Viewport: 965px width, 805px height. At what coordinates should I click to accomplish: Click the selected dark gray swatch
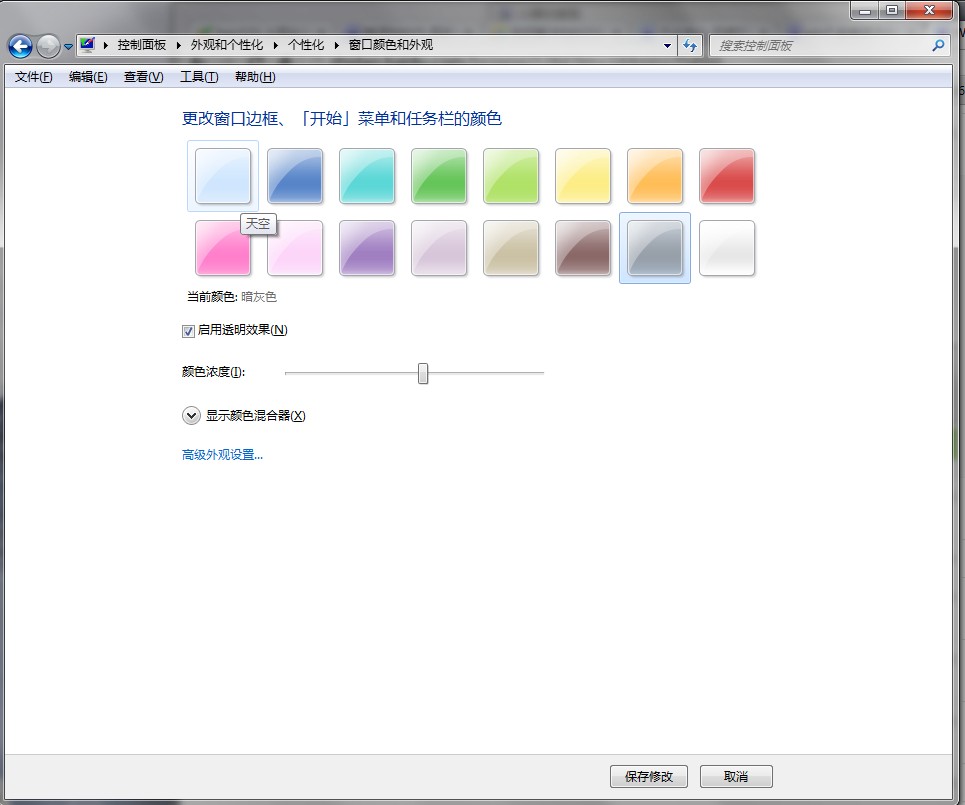[x=655, y=248]
